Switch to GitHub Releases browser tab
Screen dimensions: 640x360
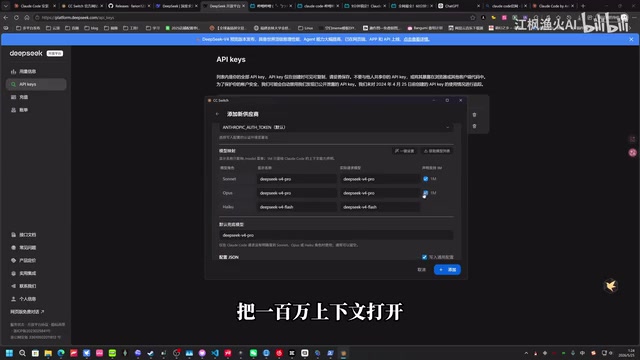(x=130, y=6)
